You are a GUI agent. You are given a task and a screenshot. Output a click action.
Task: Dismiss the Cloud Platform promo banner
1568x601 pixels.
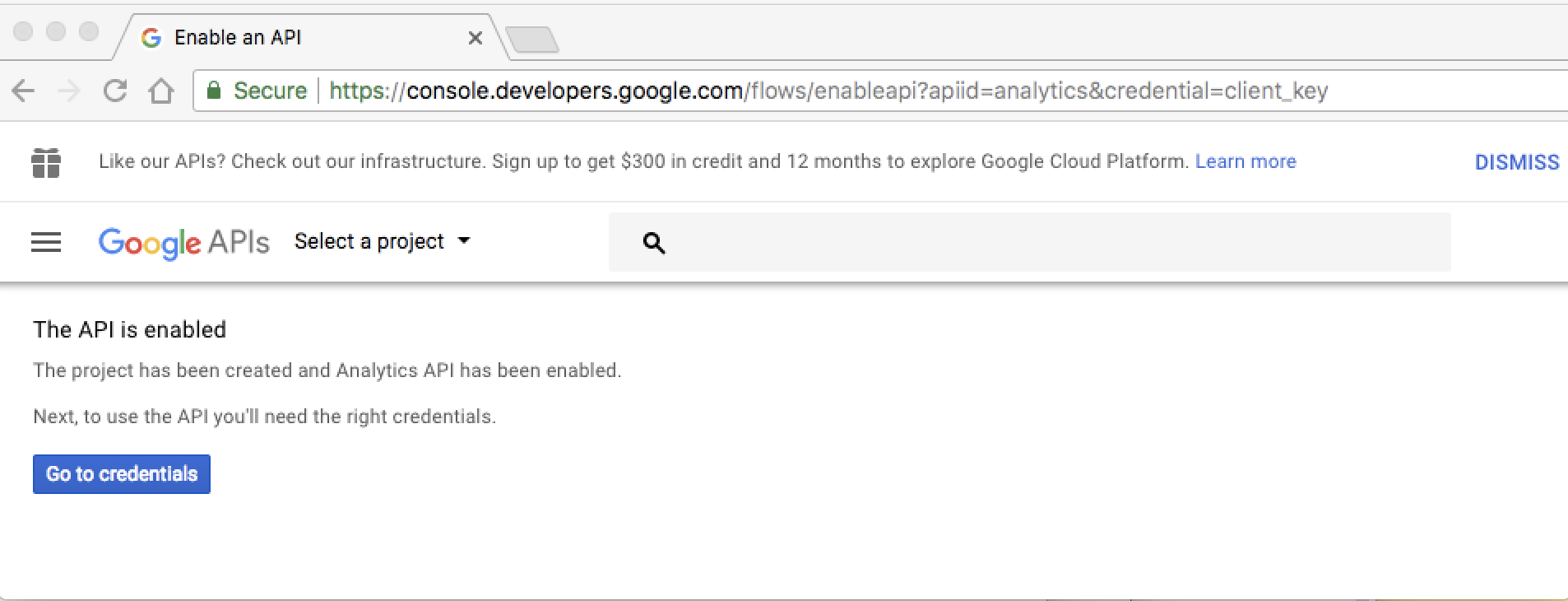pyautogui.click(x=1517, y=162)
